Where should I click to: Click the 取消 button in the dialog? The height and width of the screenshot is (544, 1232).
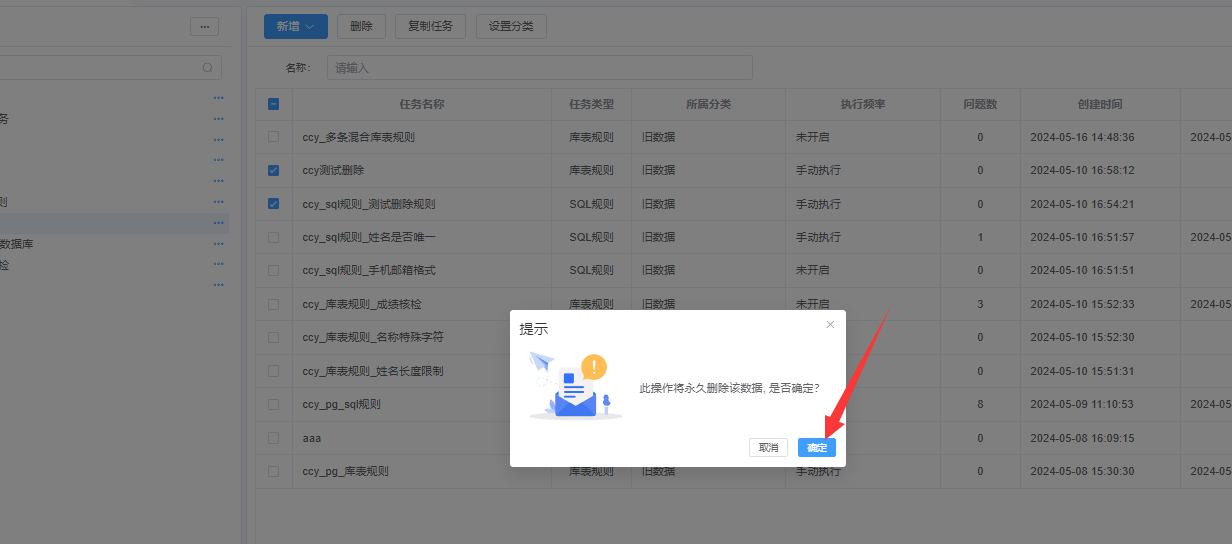pyautogui.click(x=768, y=447)
